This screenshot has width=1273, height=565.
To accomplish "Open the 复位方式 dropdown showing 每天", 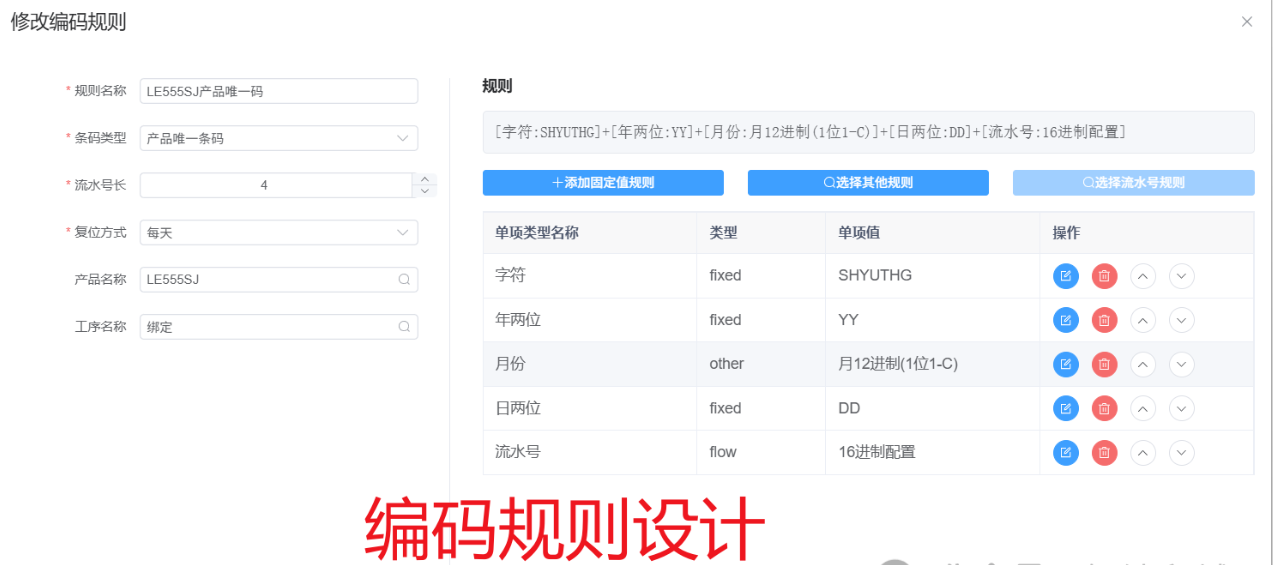I will tap(279, 232).
